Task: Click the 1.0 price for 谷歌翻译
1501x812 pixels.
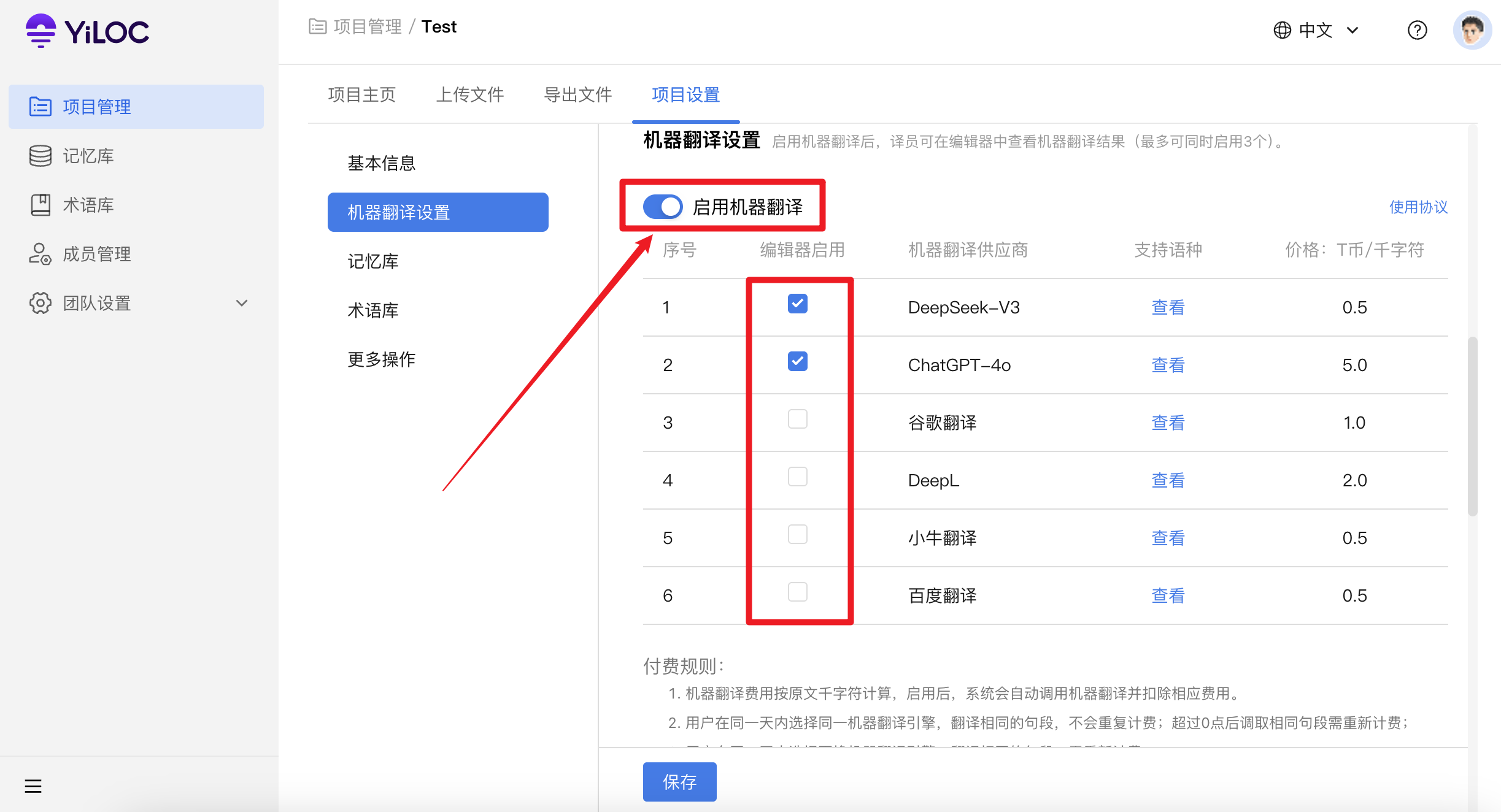Action: pos(1354,423)
